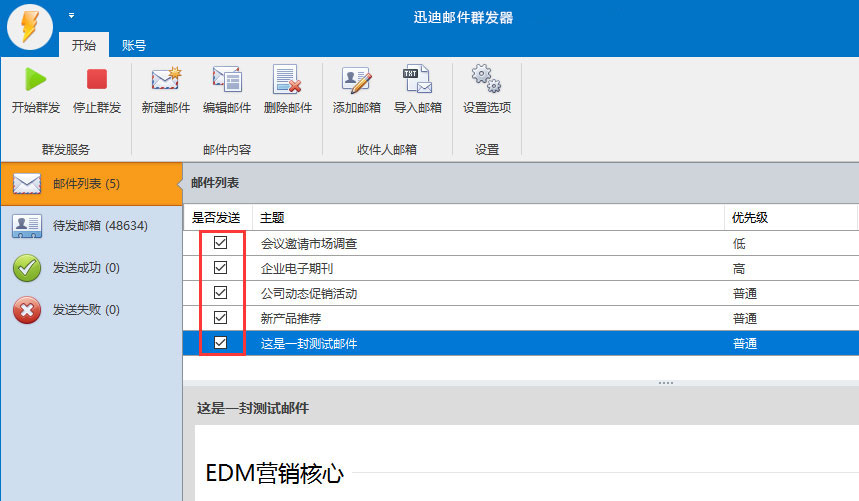
Task: Toggle the send checkbox for 这是一封测试邮件
Action: pos(220,343)
